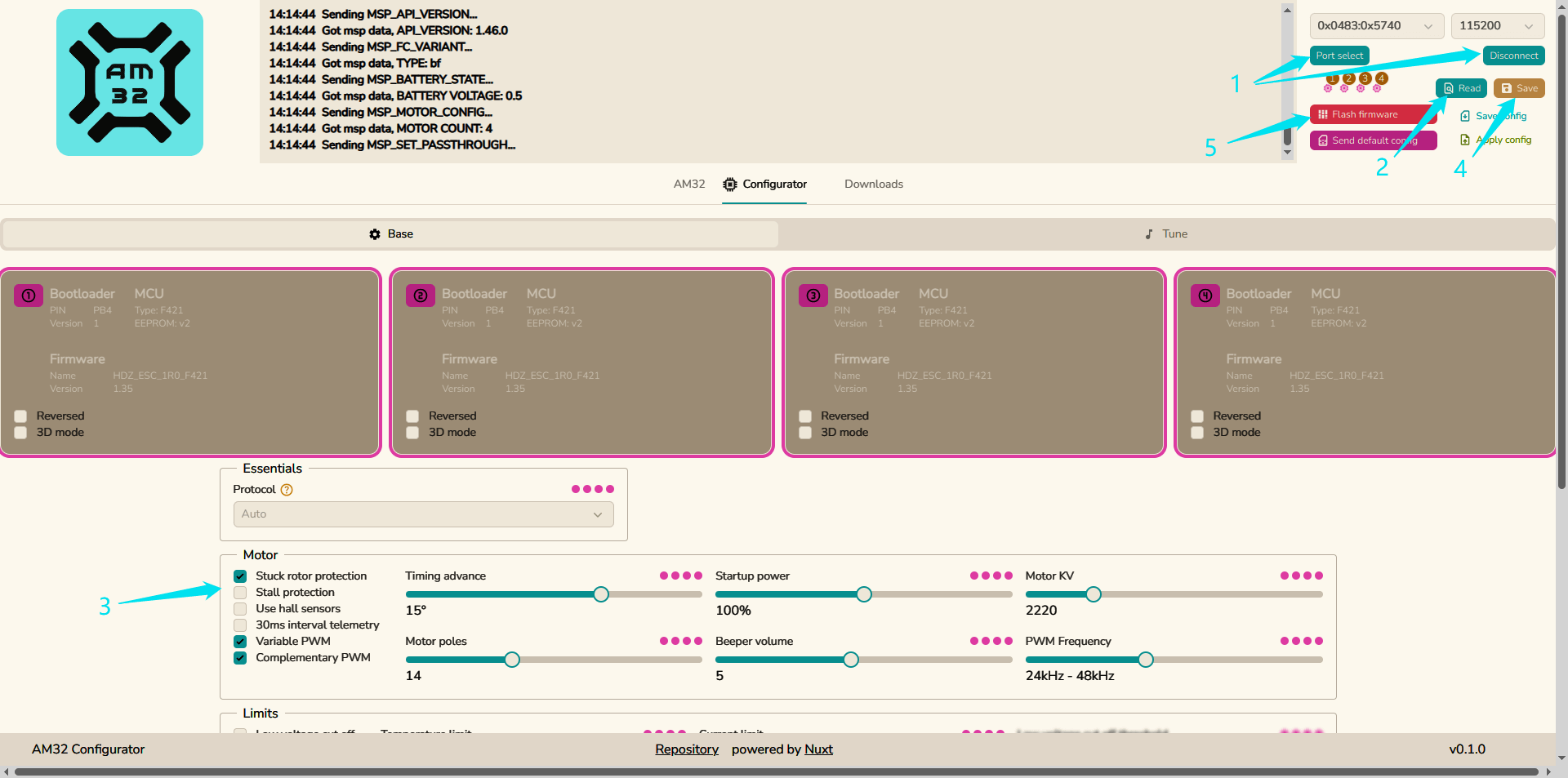This screenshot has height=778, width=1568.
Task: Open the Repository link in footer
Action: click(686, 749)
